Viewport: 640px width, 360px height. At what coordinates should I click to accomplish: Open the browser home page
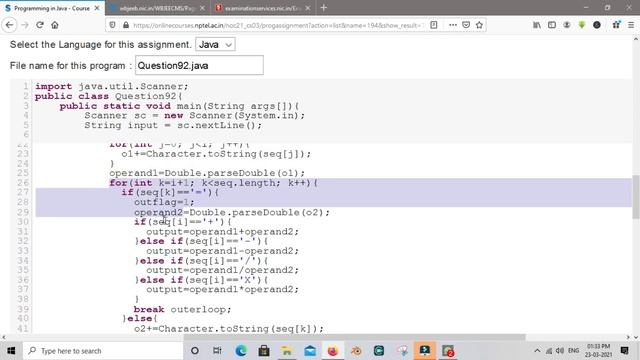(x=55, y=25)
